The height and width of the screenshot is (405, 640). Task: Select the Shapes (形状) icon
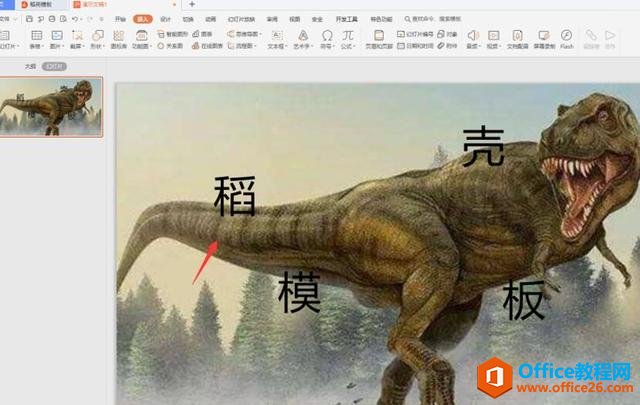pos(99,35)
